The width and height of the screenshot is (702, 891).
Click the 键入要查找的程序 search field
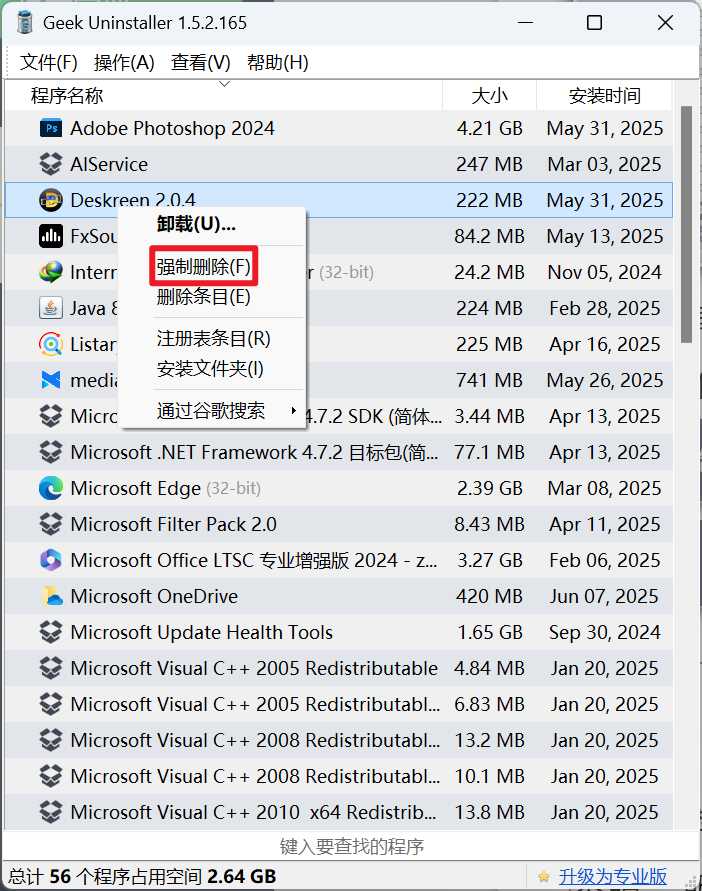(x=351, y=847)
